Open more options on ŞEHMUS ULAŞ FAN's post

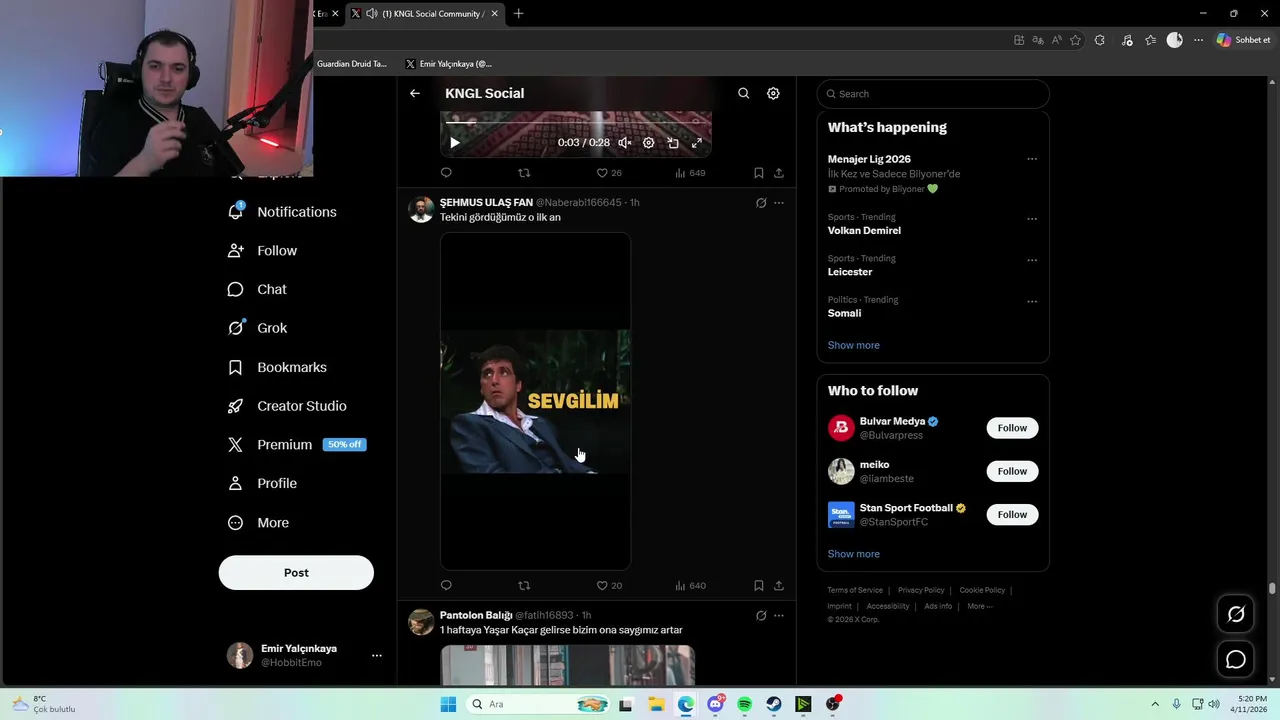(x=779, y=203)
